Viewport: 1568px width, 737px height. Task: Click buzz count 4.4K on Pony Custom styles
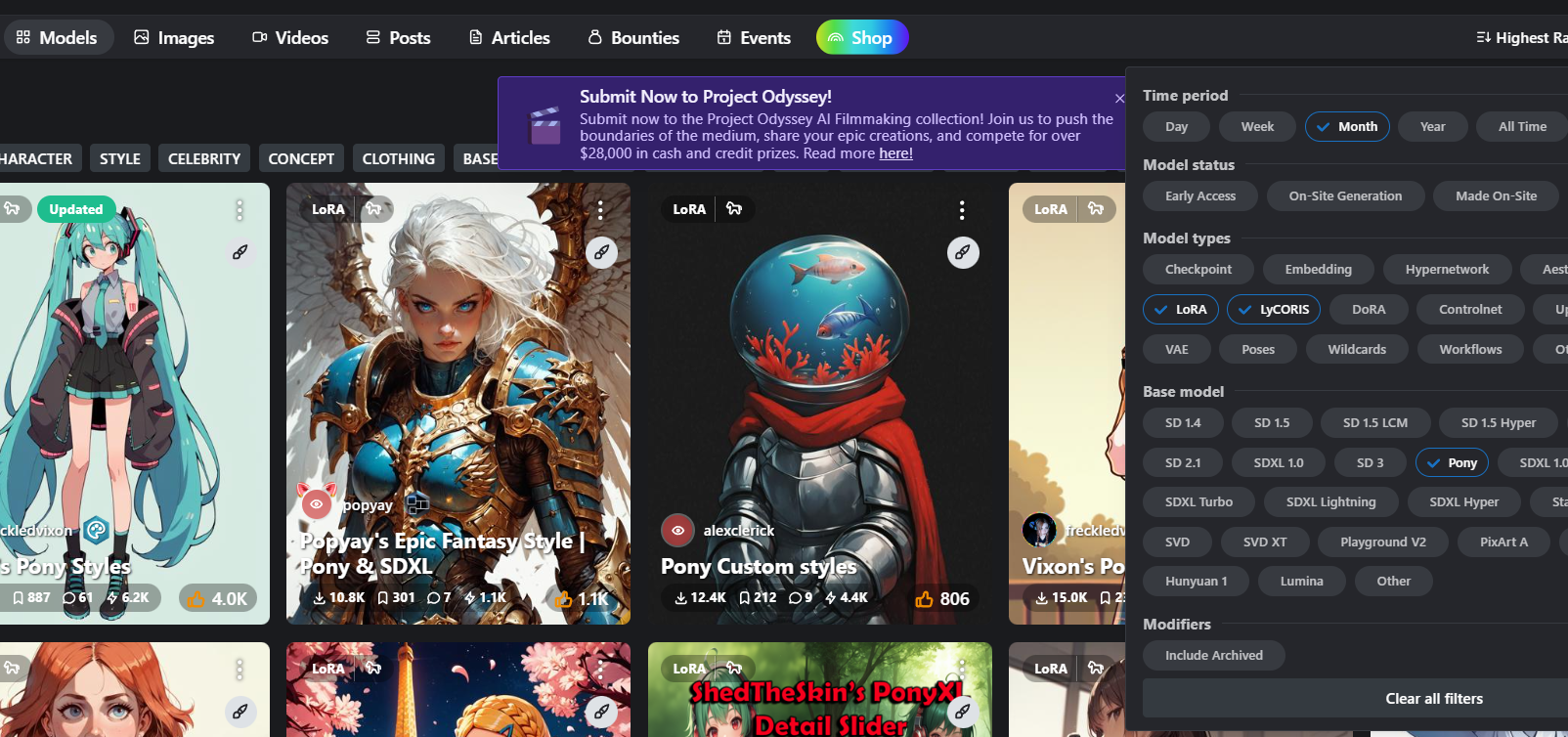847,597
